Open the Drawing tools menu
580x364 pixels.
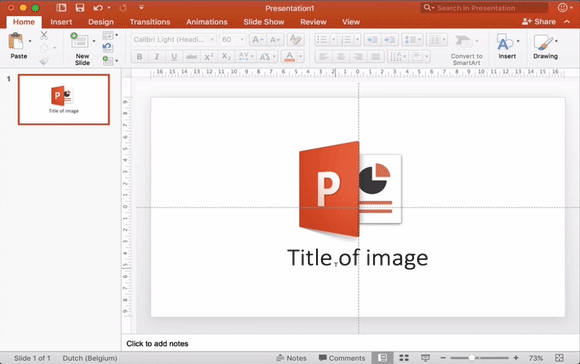(x=545, y=46)
